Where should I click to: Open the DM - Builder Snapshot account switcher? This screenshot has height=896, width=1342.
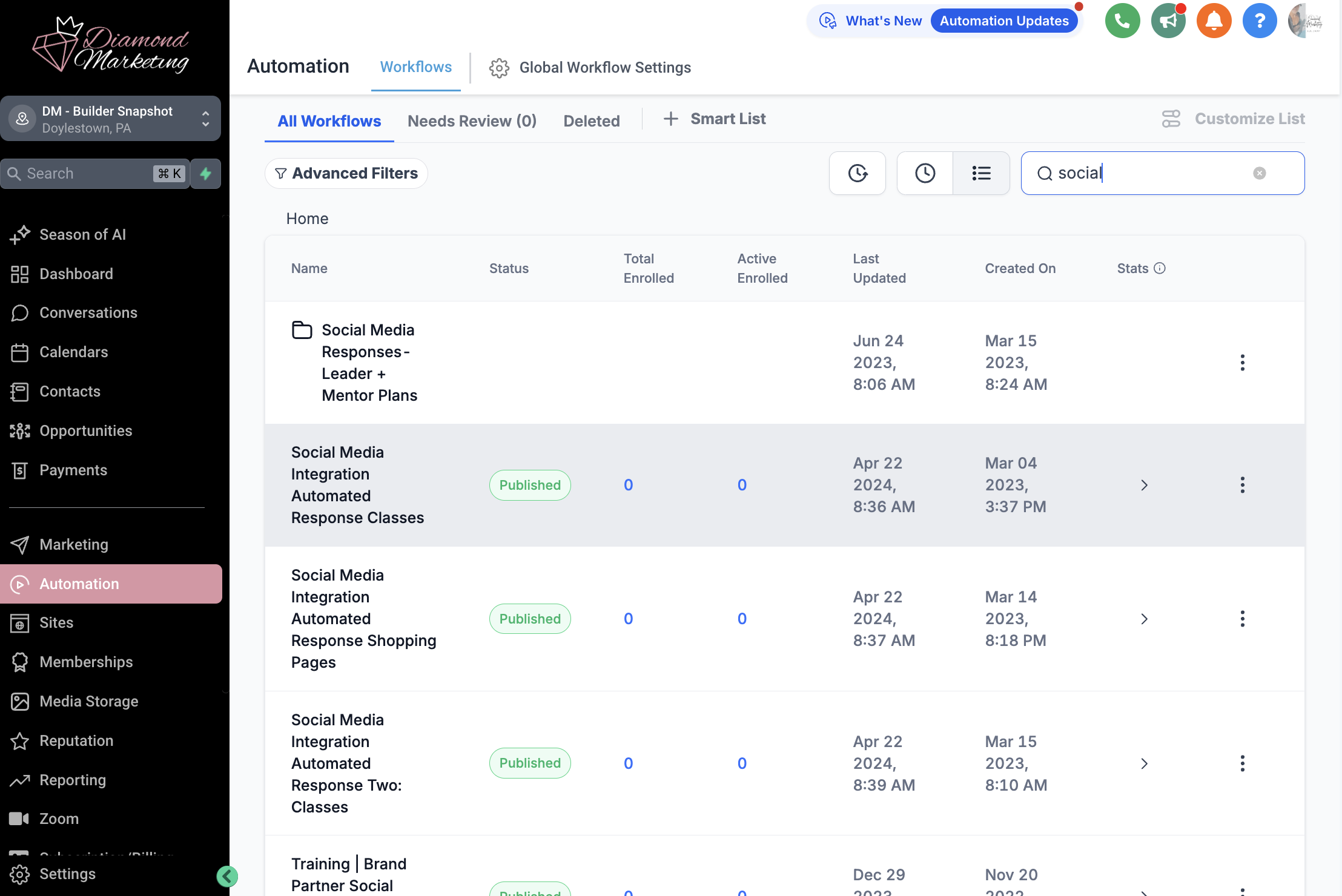(x=111, y=119)
